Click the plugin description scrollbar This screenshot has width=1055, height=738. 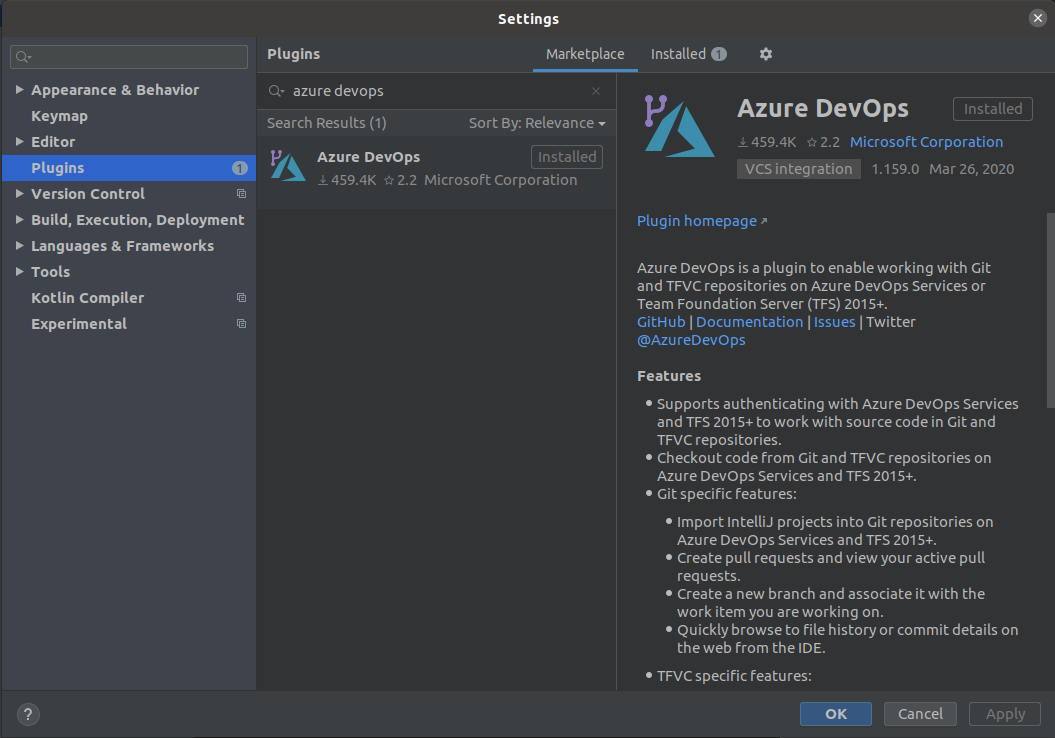[1050, 310]
